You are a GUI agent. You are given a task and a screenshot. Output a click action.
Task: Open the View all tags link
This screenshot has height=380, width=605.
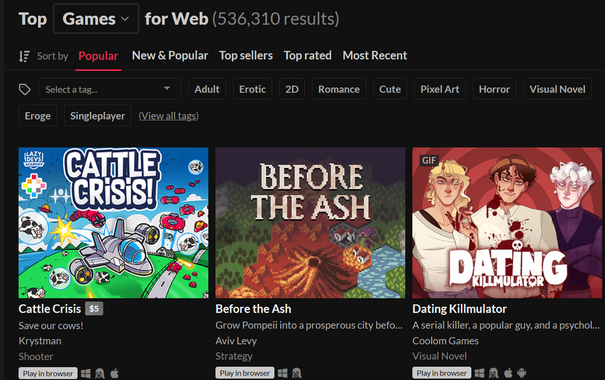tap(169, 116)
